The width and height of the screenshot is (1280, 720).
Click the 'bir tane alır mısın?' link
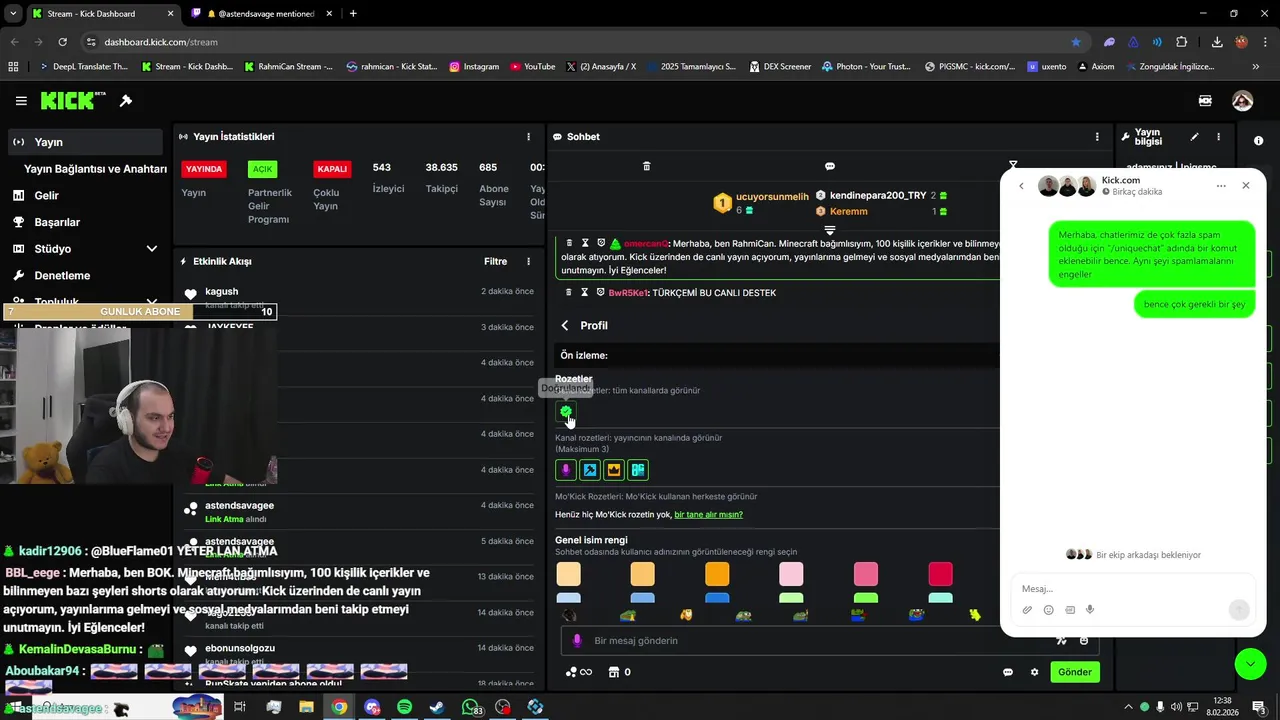708,515
